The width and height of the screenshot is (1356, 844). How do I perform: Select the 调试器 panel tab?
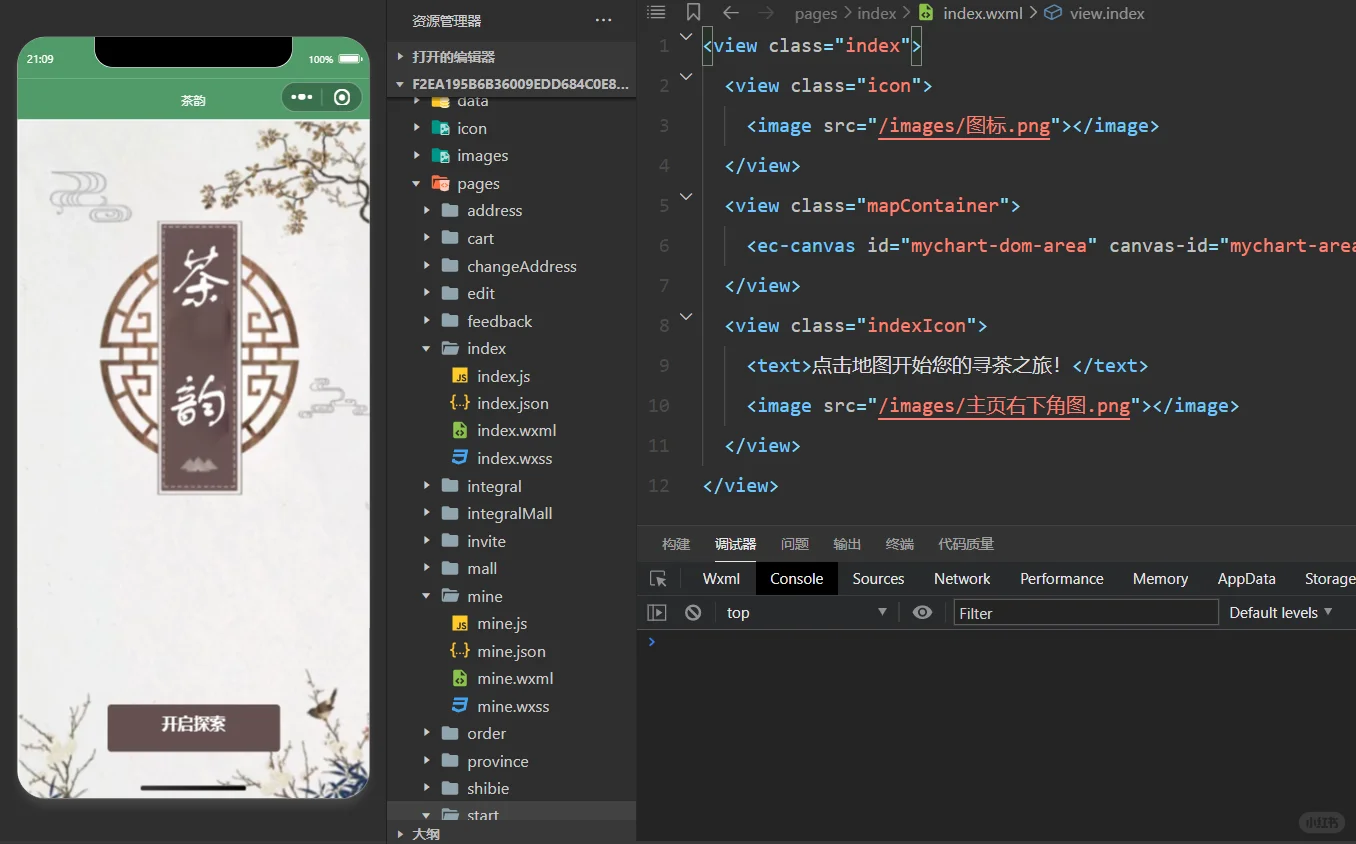pos(735,544)
